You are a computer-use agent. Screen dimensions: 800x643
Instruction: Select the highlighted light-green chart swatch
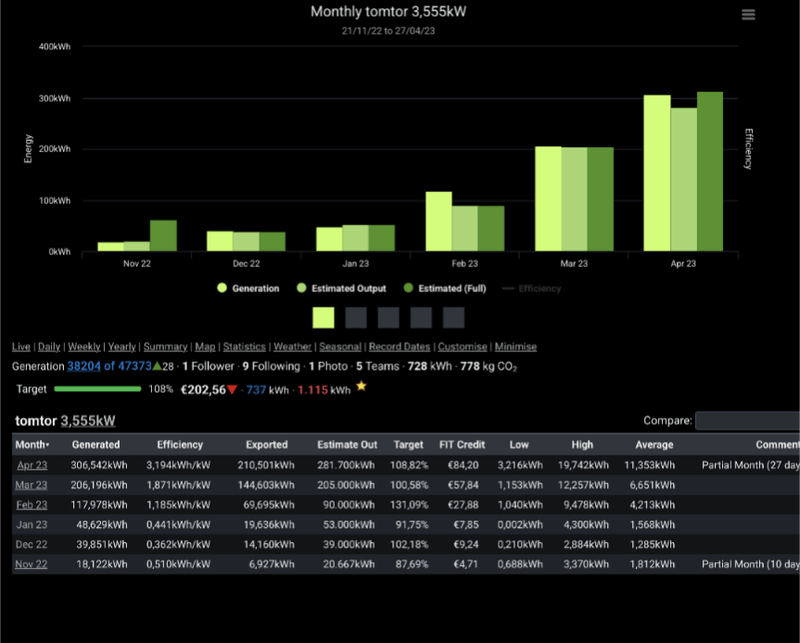[x=323, y=317]
